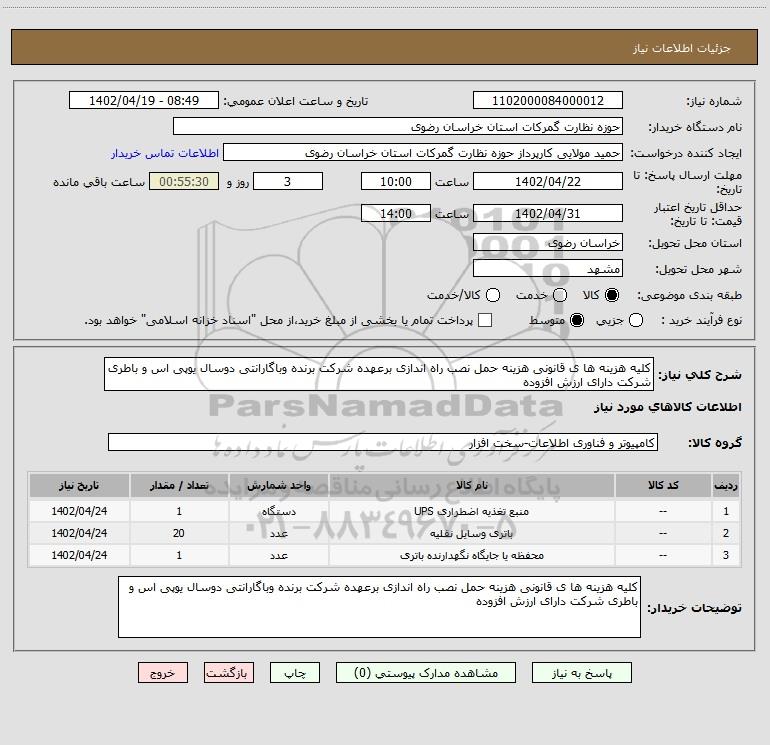
Task: Click the چاپ print button
Action: point(295,673)
